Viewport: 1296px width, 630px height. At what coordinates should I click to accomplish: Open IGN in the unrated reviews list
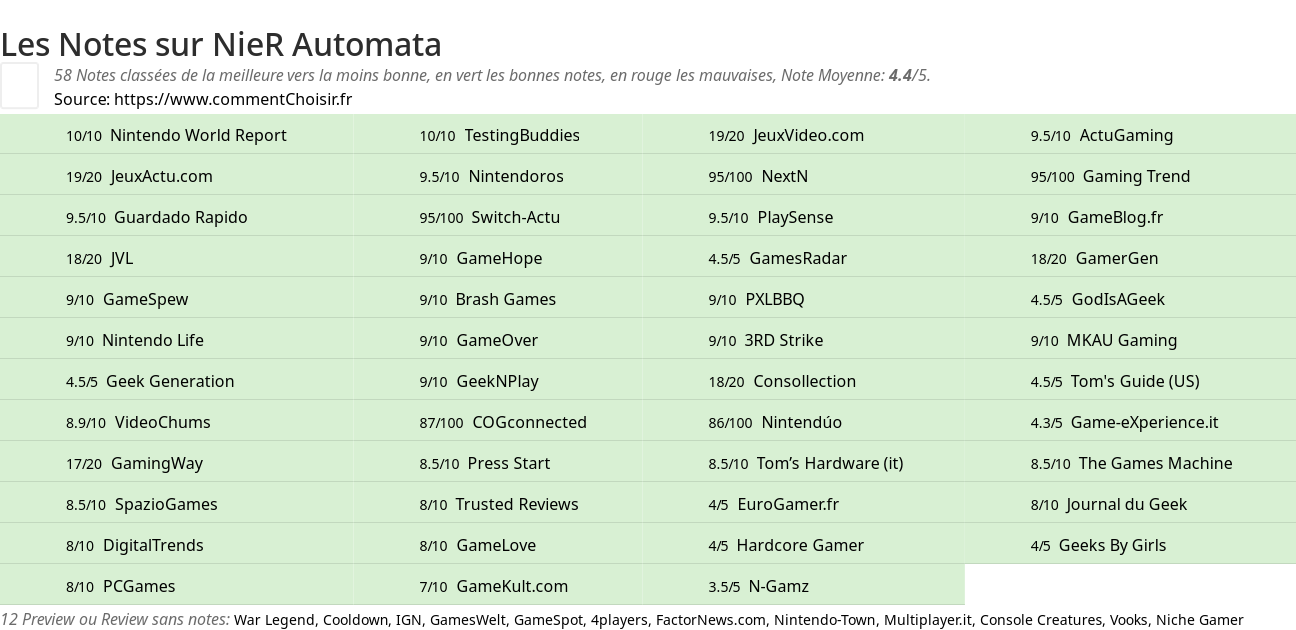[408, 620]
